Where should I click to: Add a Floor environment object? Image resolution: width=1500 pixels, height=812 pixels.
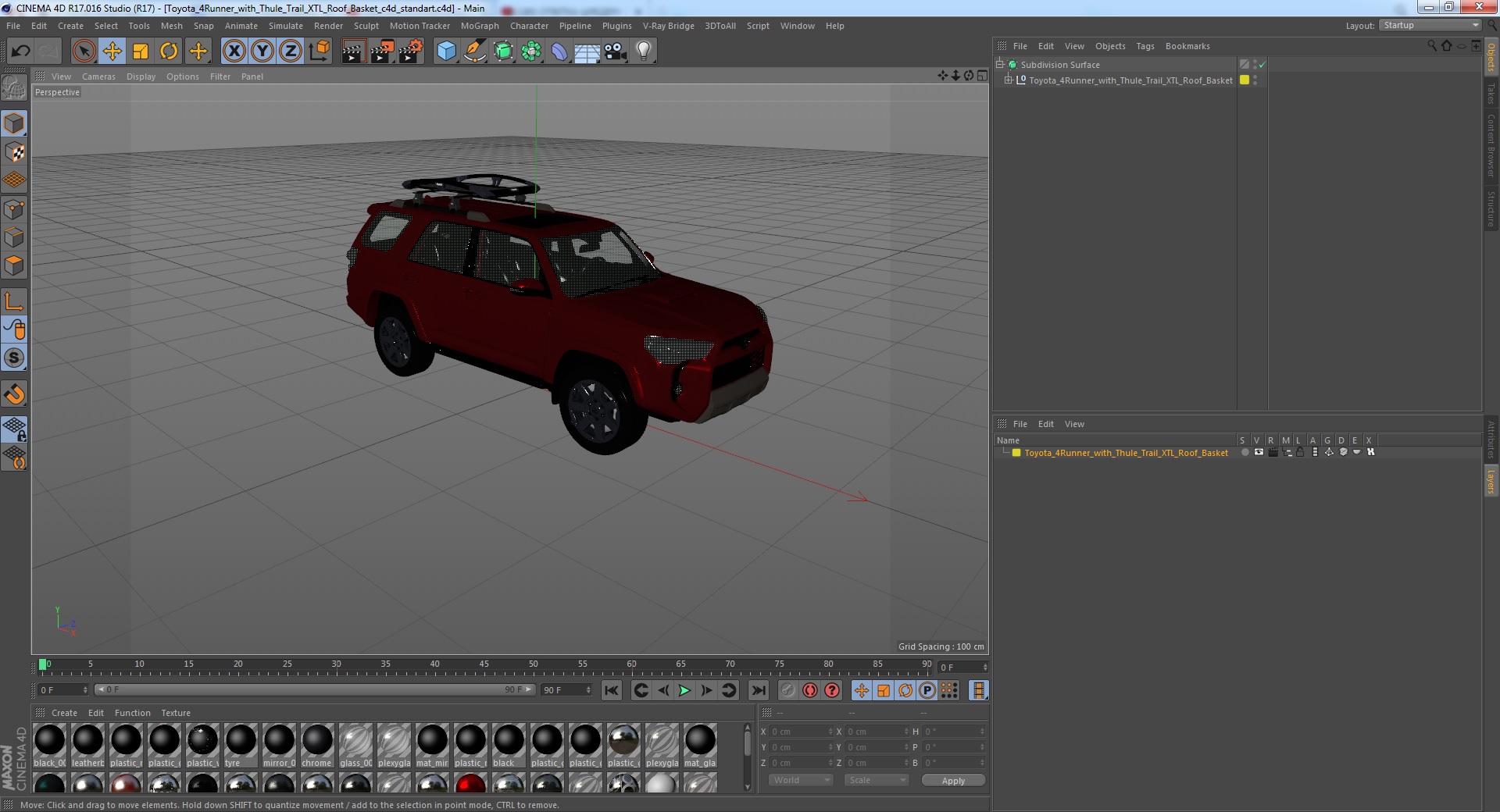(587, 52)
